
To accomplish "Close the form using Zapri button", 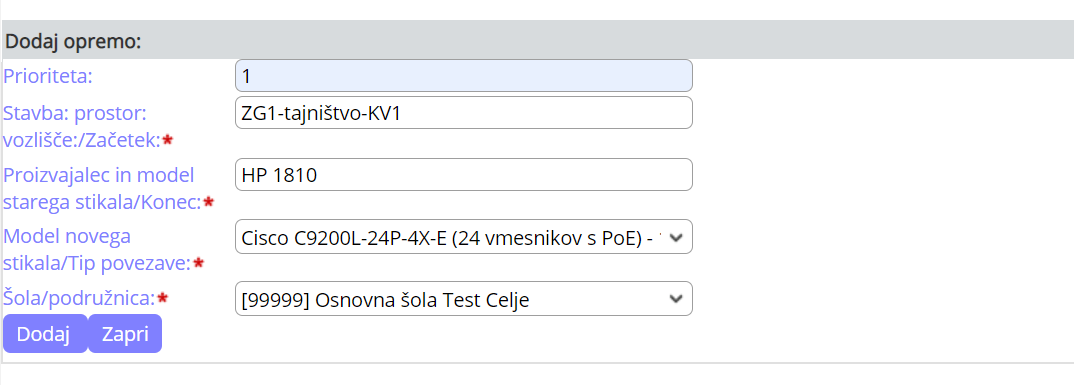I will (125, 334).
